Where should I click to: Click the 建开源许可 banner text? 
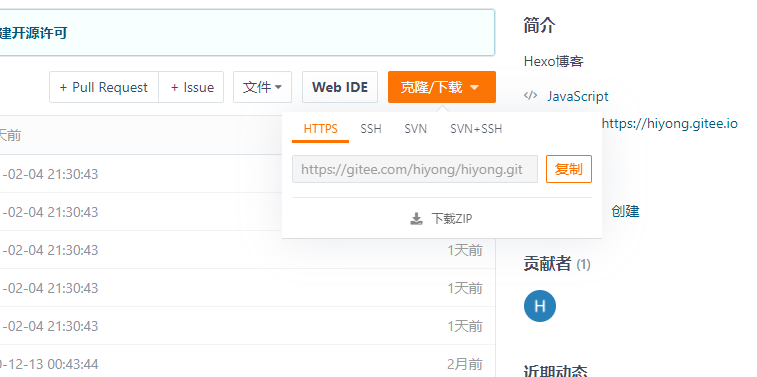33,33
